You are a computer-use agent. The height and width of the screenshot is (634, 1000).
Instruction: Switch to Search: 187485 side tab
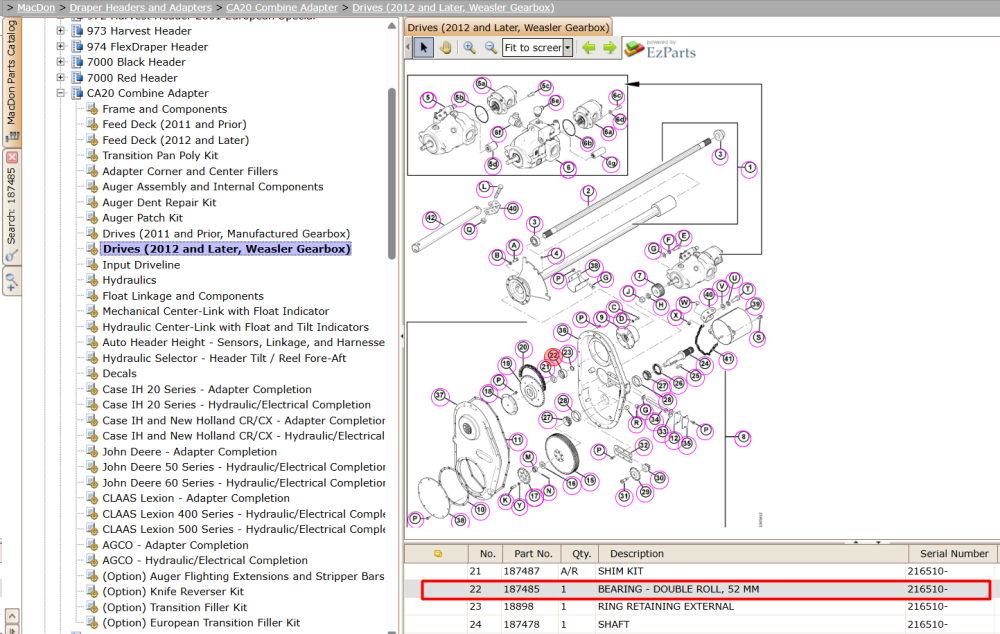tap(11, 205)
